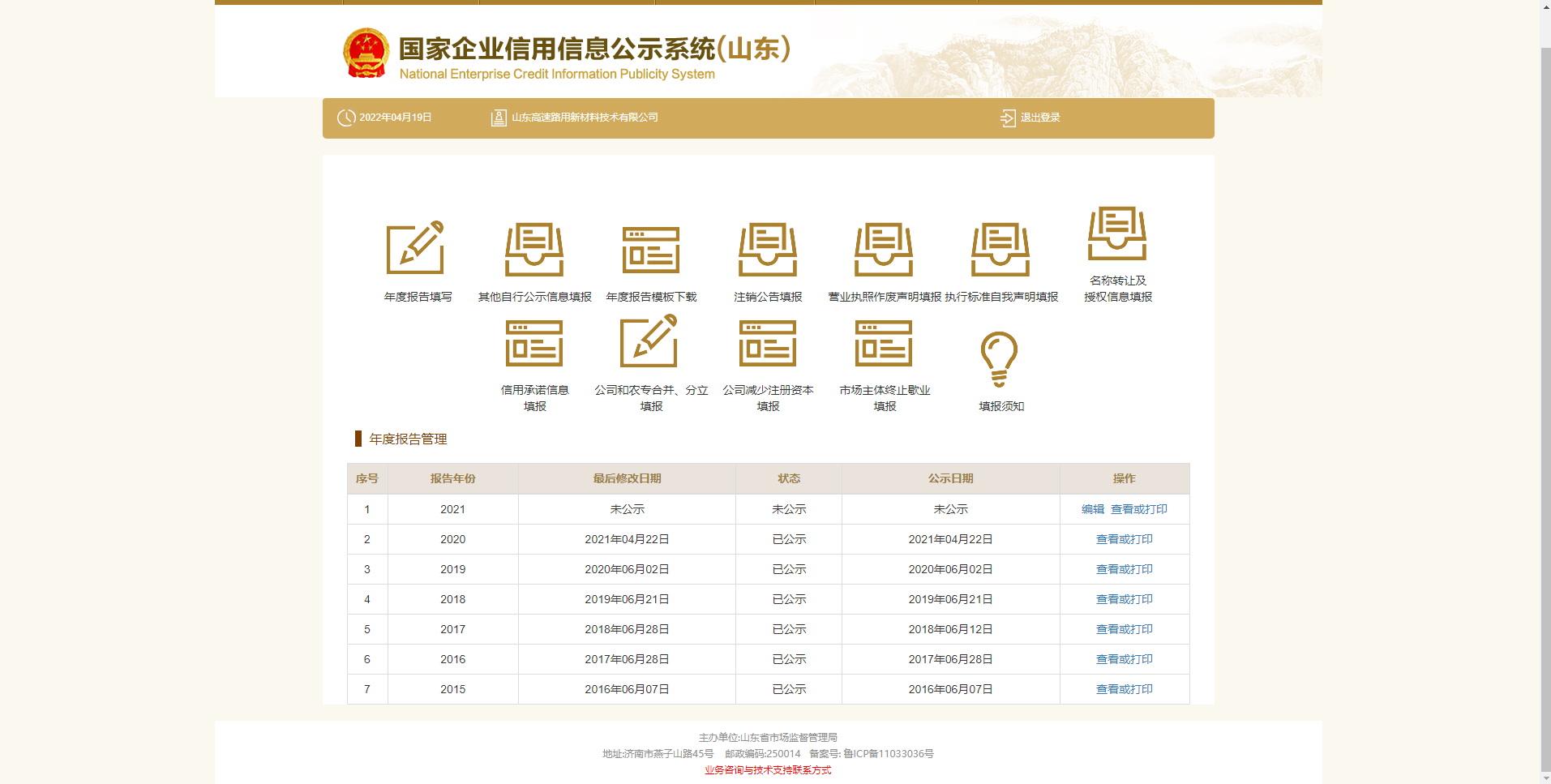Select the 注销公告填报 icon

point(768,250)
